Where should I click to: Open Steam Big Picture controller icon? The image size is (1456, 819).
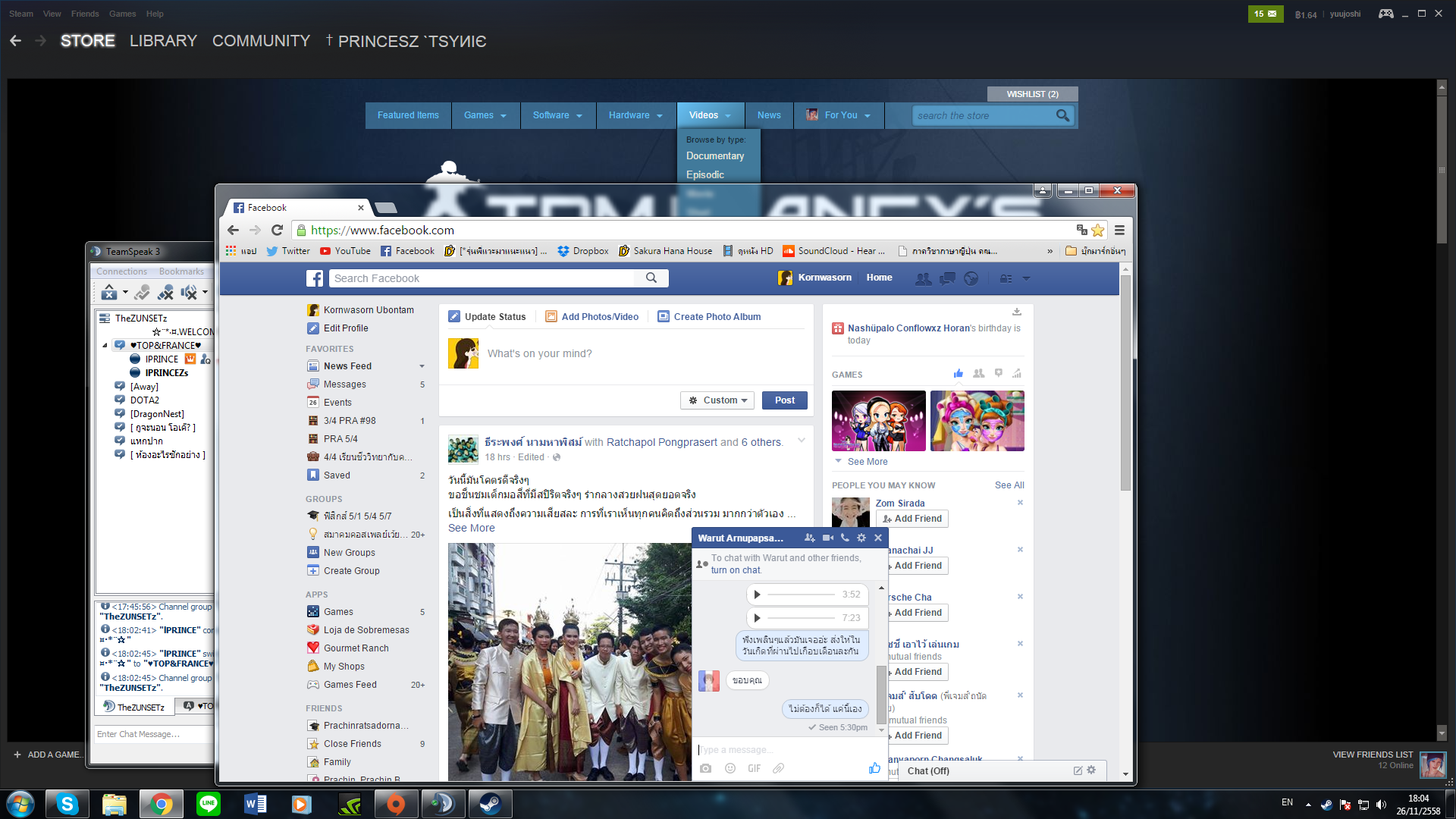click(1385, 14)
